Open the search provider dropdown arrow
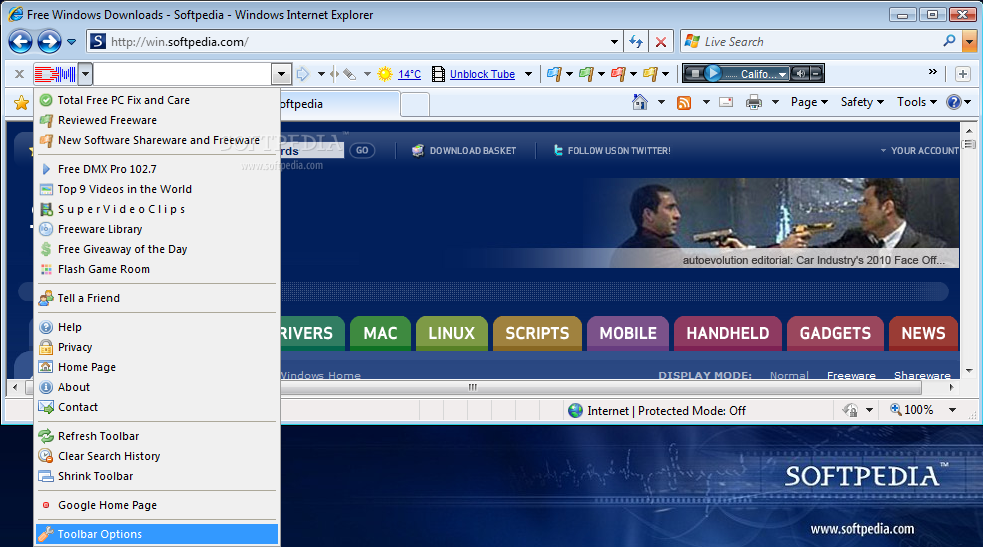This screenshot has height=547, width=983. pos(969,42)
